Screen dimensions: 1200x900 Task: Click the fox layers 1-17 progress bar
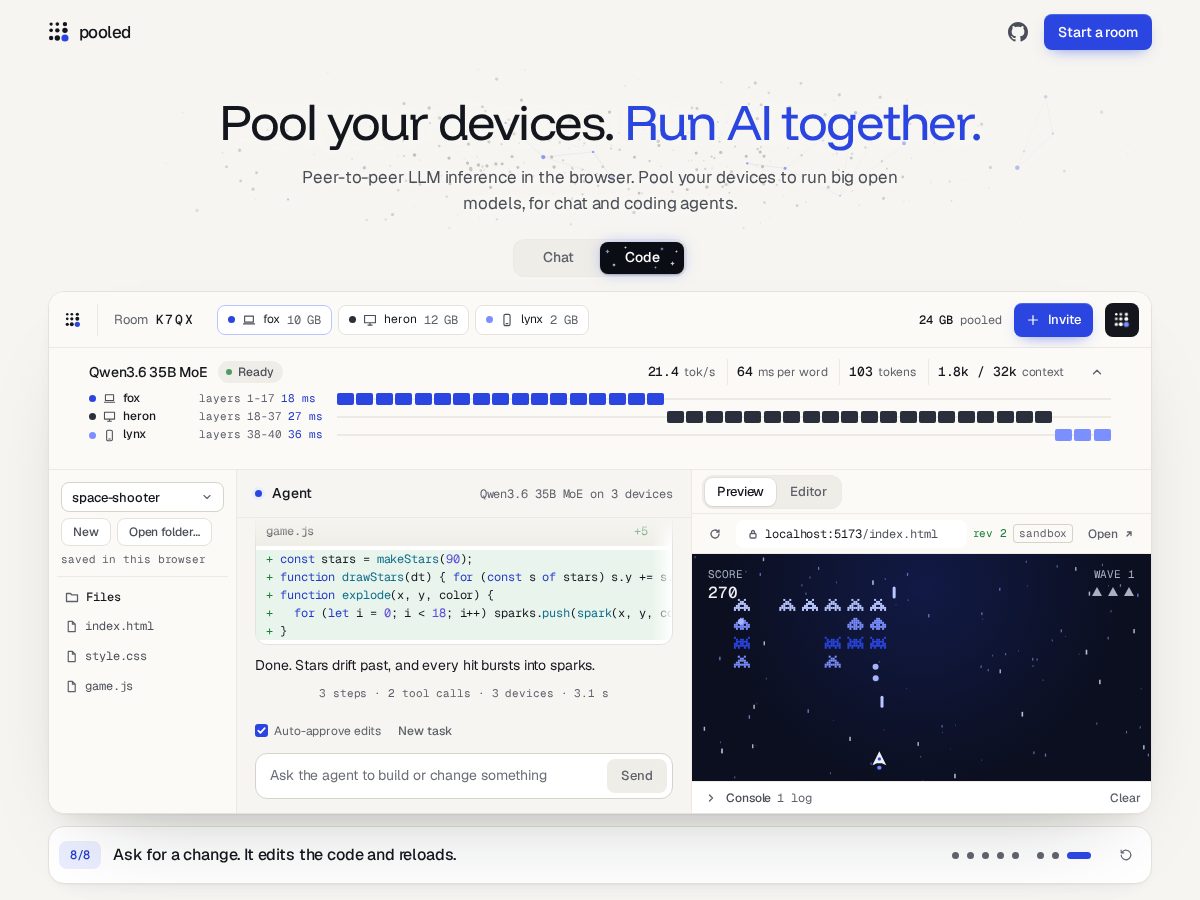coord(500,399)
